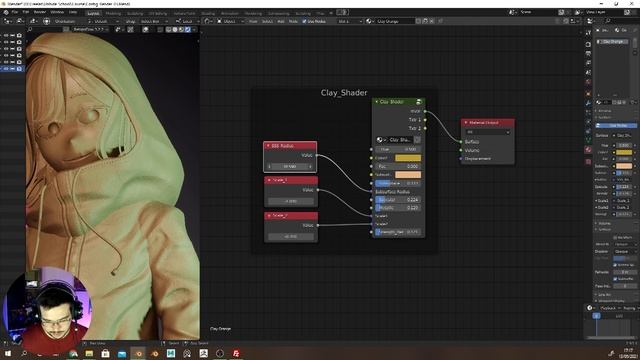Toggle the pin node tree icon
640x360 pixels.
point(440,21)
